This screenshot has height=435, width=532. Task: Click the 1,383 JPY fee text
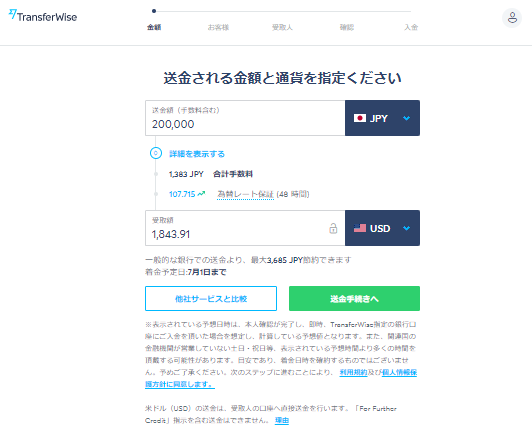(186, 174)
